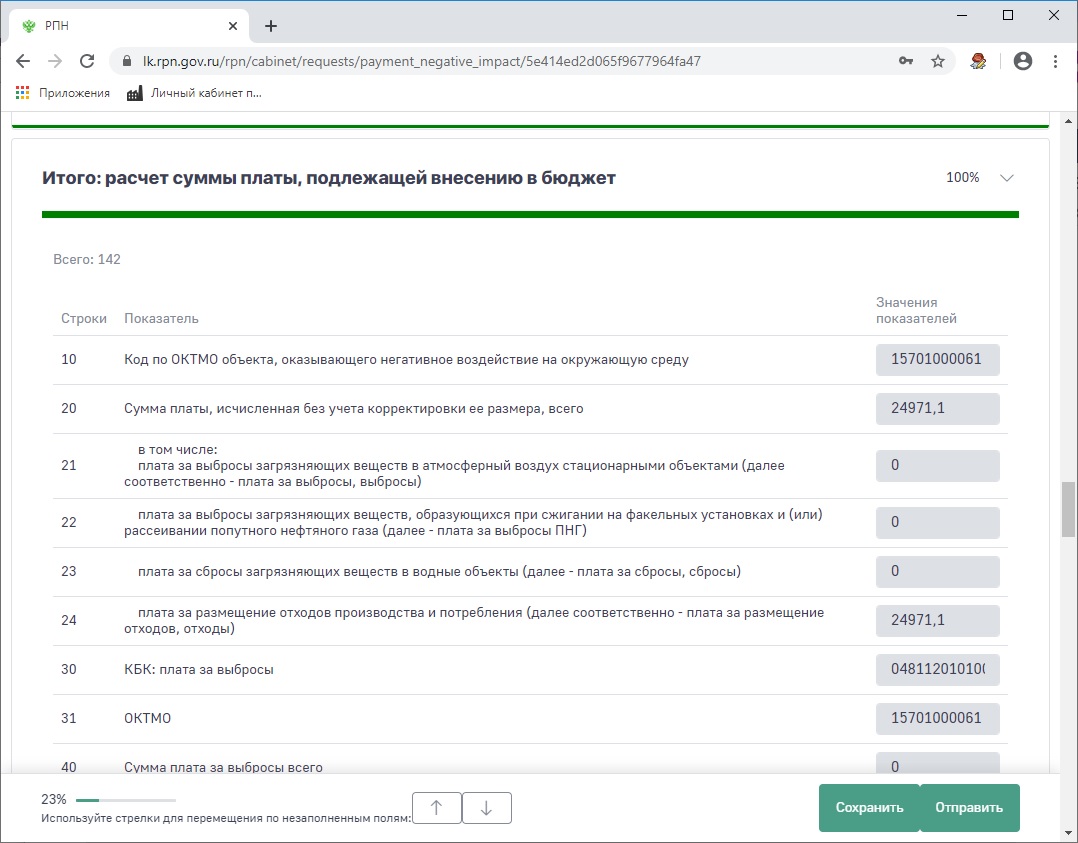Switch to the РПН browser tab
1078x843 pixels.
tap(125, 26)
